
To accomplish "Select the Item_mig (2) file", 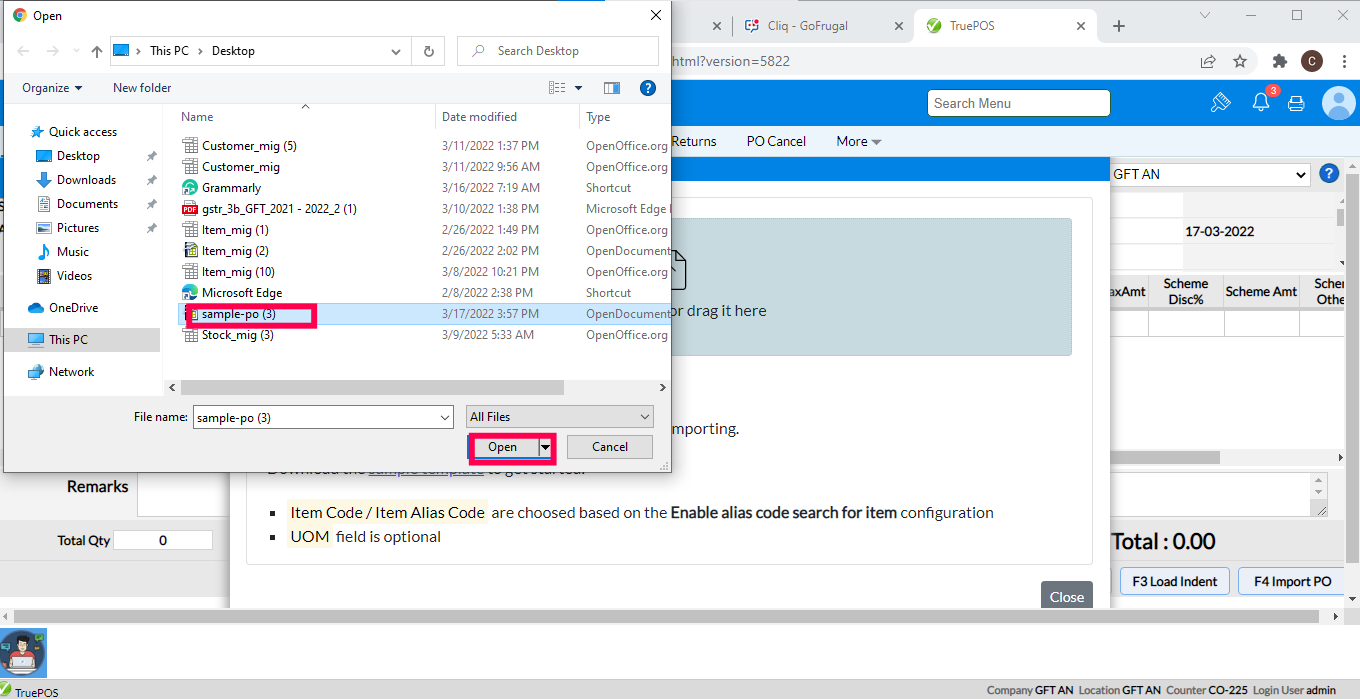I will (235, 251).
